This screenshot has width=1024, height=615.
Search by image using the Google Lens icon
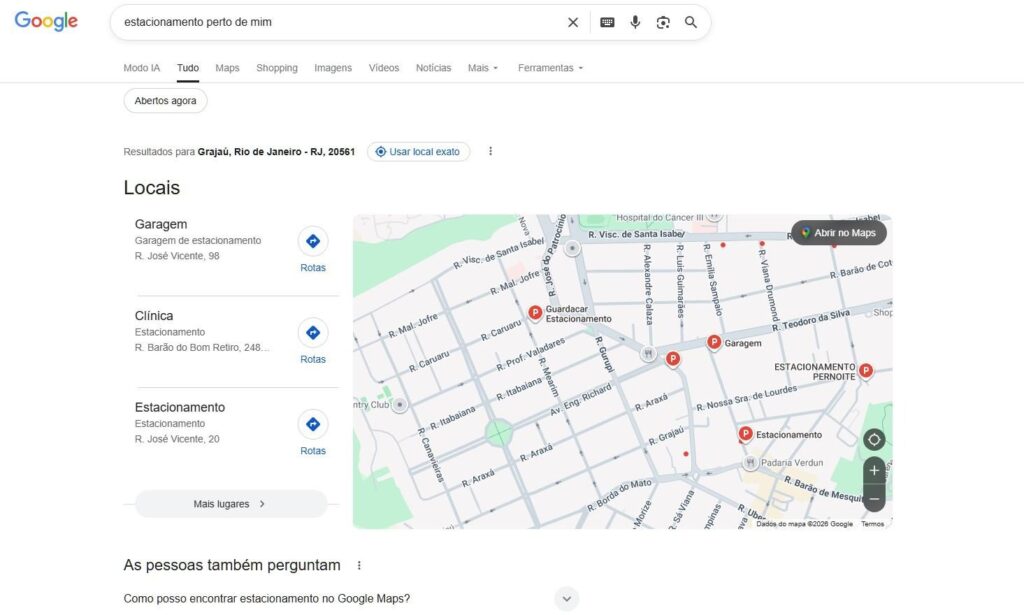coord(663,21)
